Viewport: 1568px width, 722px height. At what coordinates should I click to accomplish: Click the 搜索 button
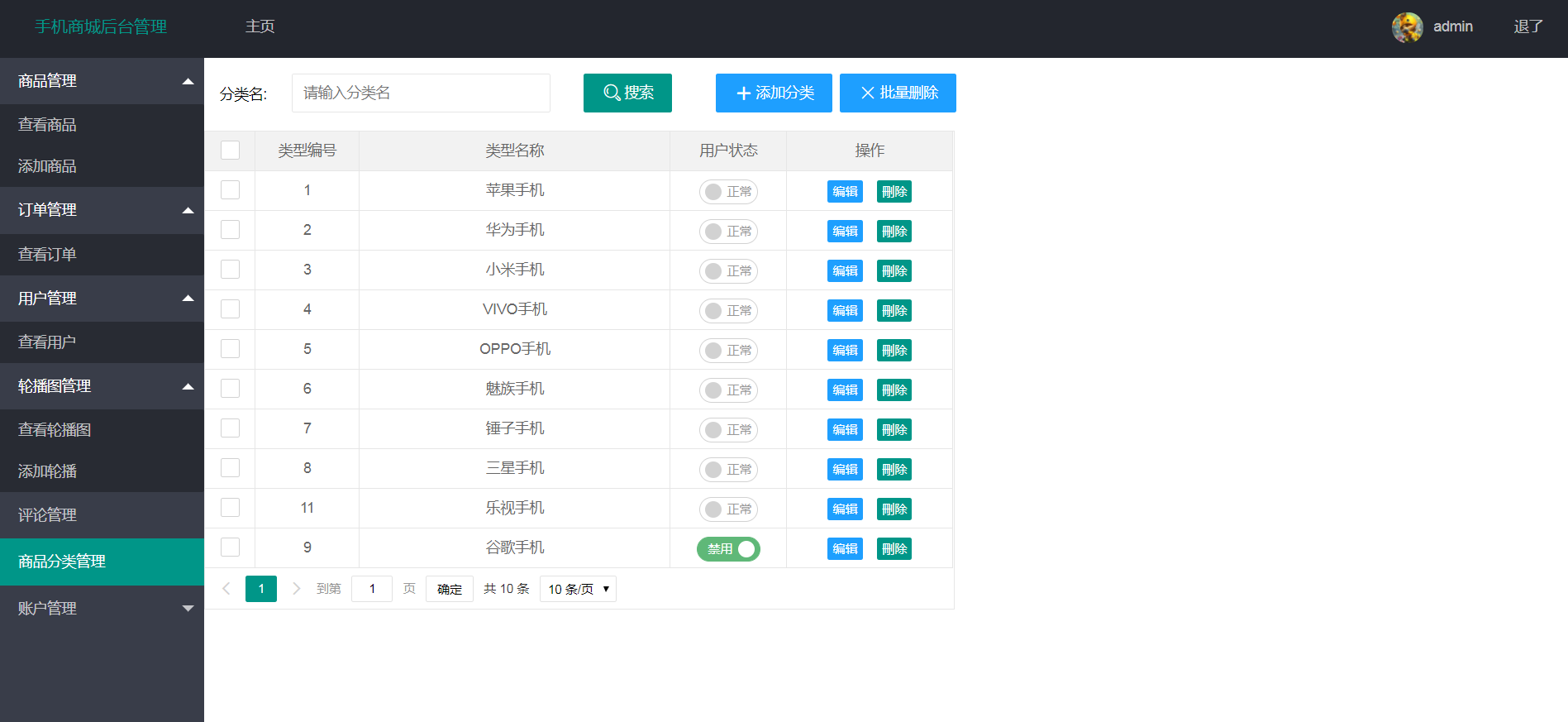pyautogui.click(x=627, y=93)
